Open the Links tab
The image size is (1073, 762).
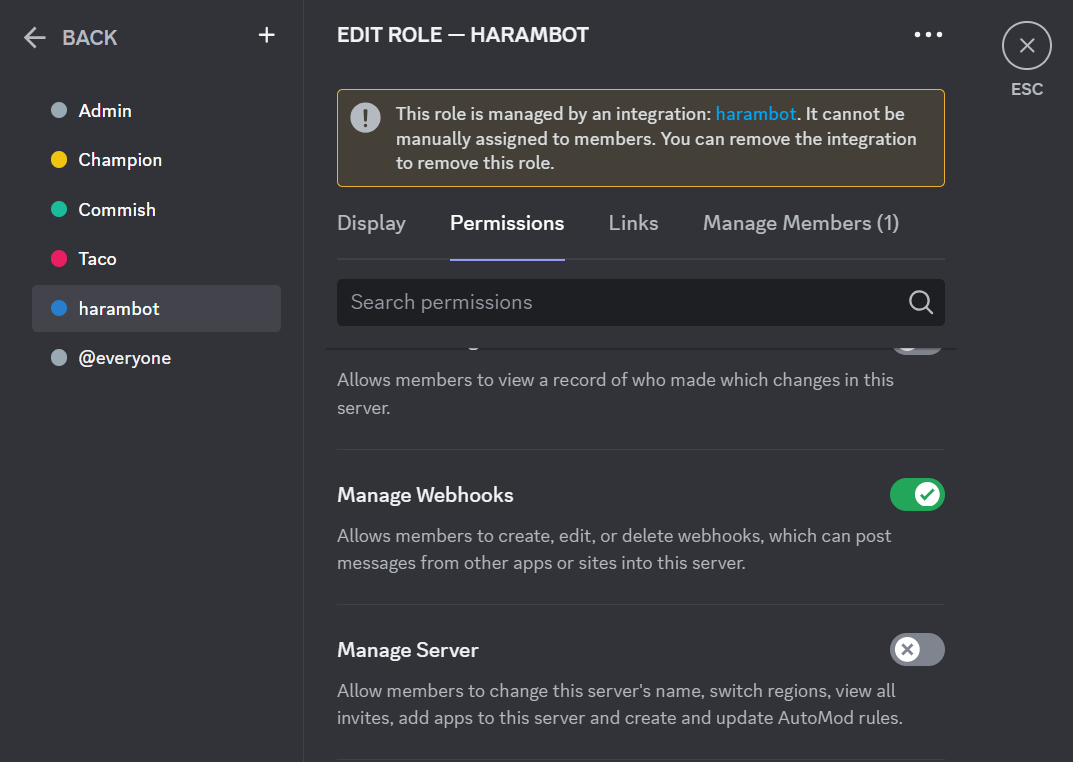point(633,223)
